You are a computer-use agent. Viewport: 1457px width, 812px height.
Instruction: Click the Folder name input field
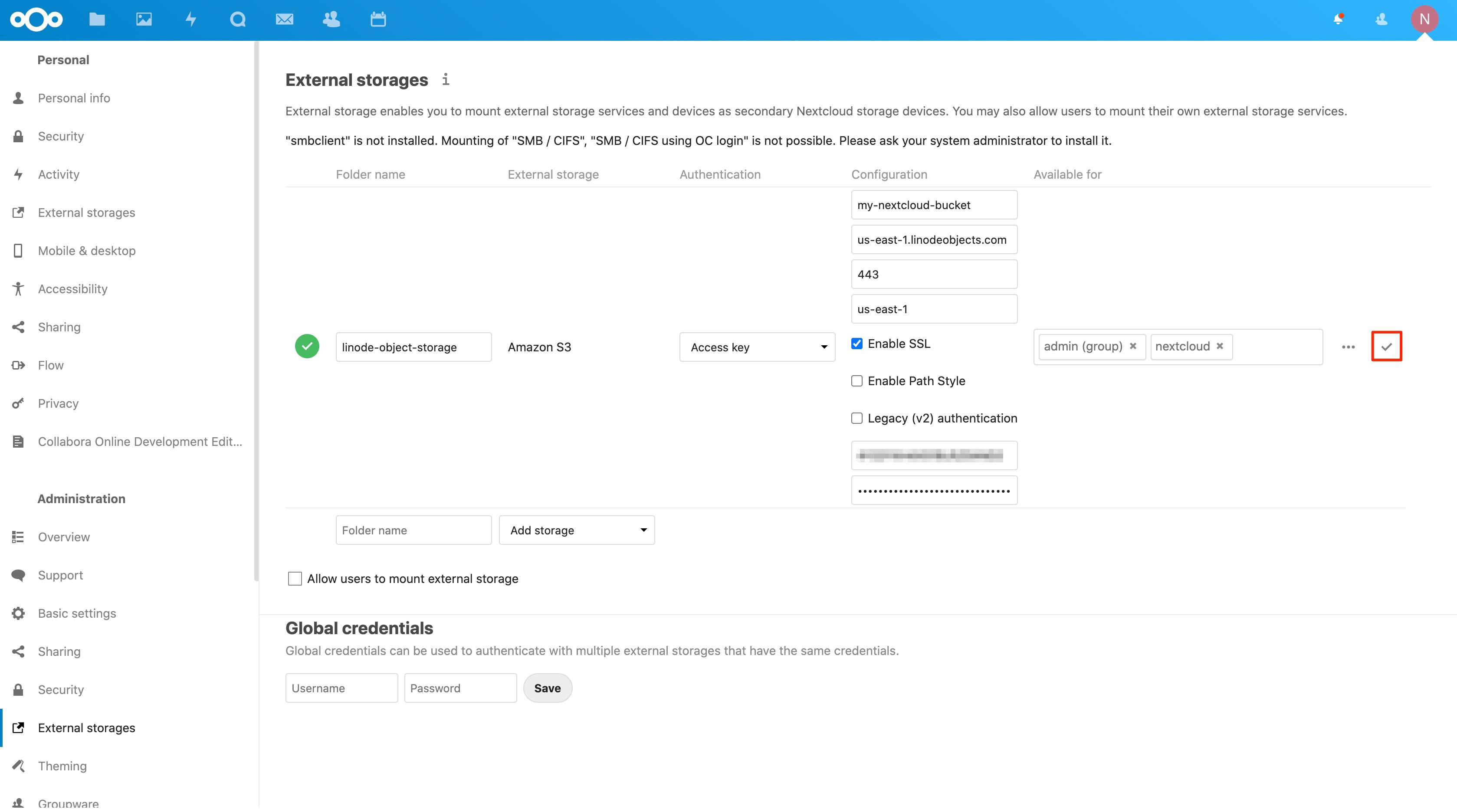[x=413, y=530]
